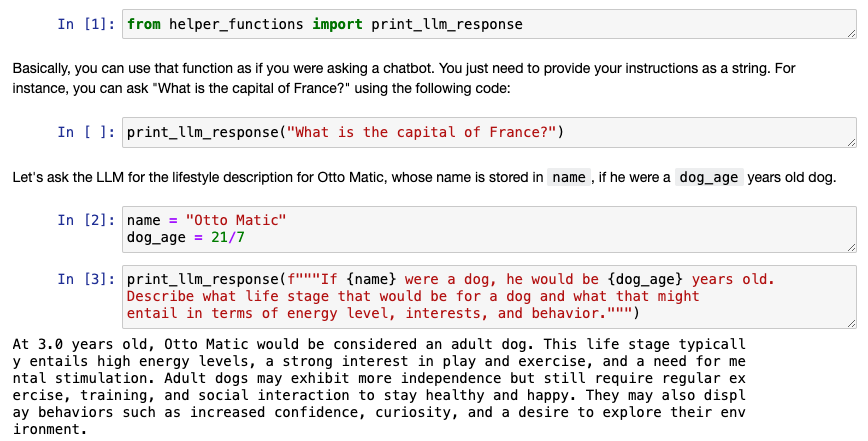The image size is (868, 441).
Task: Click the In [2] cell prompt
Action: (x=87, y=220)
